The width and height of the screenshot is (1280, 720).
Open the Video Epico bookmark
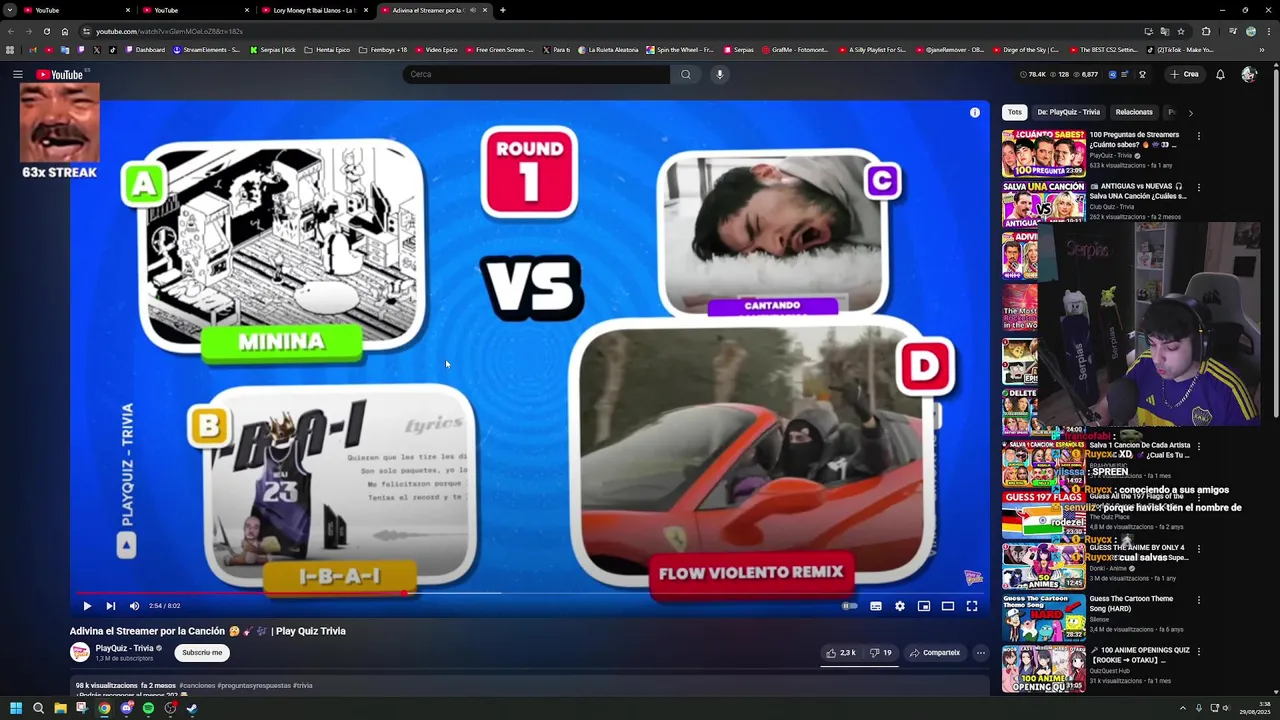pos(436,50)
